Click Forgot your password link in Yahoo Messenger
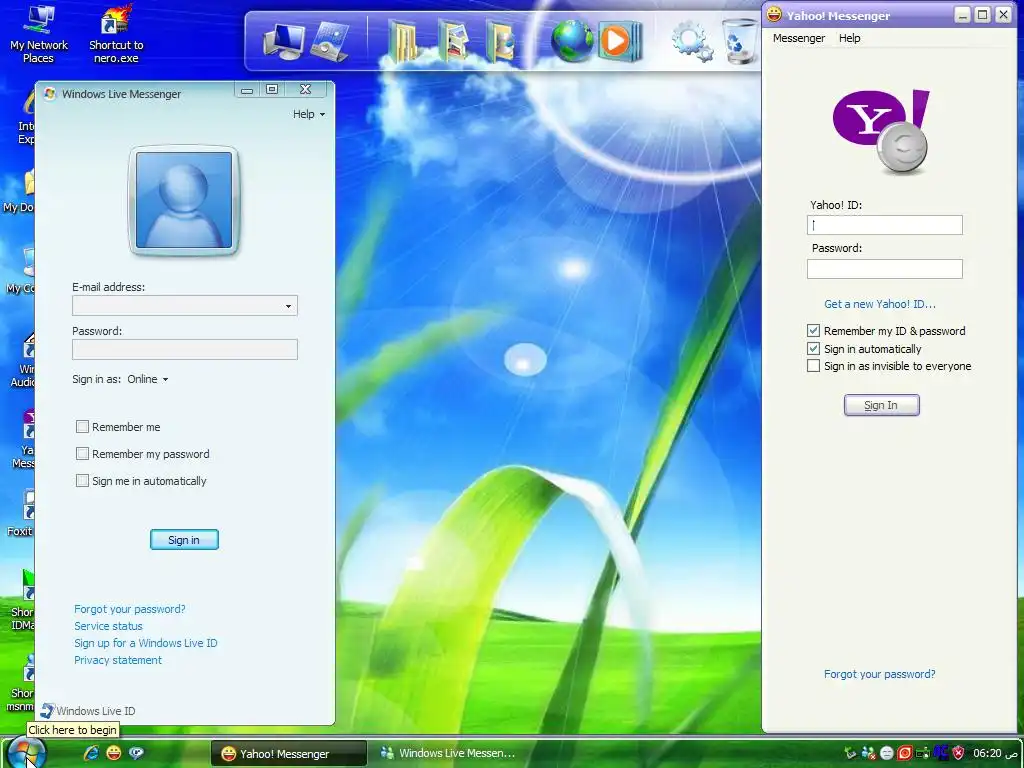Image resolution: width=1024 pixels, height=768 pixels. pos(879,674)
